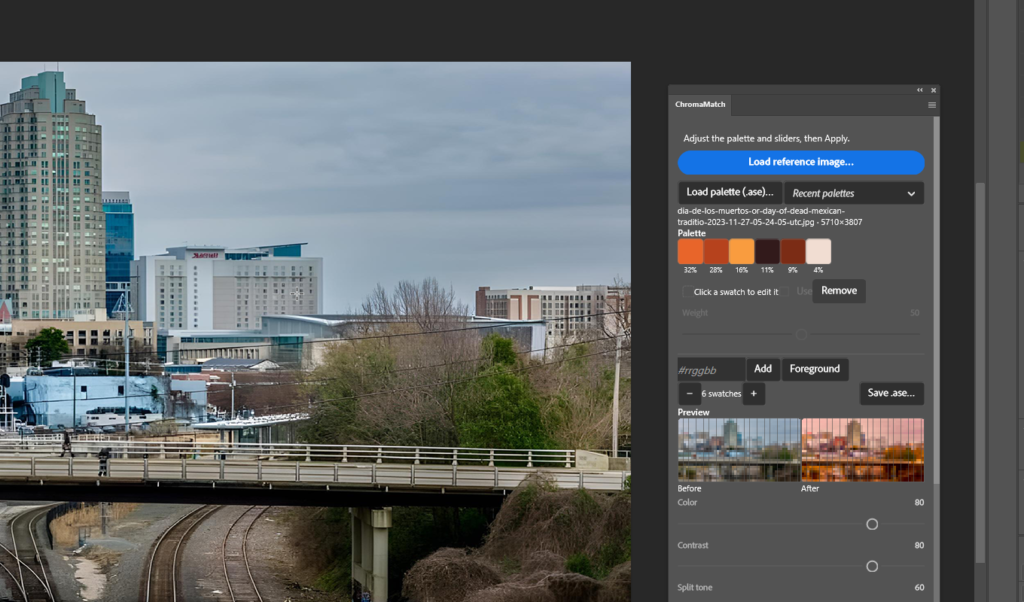
Task: Save palette as .ase file
Action: pos(891,393)
